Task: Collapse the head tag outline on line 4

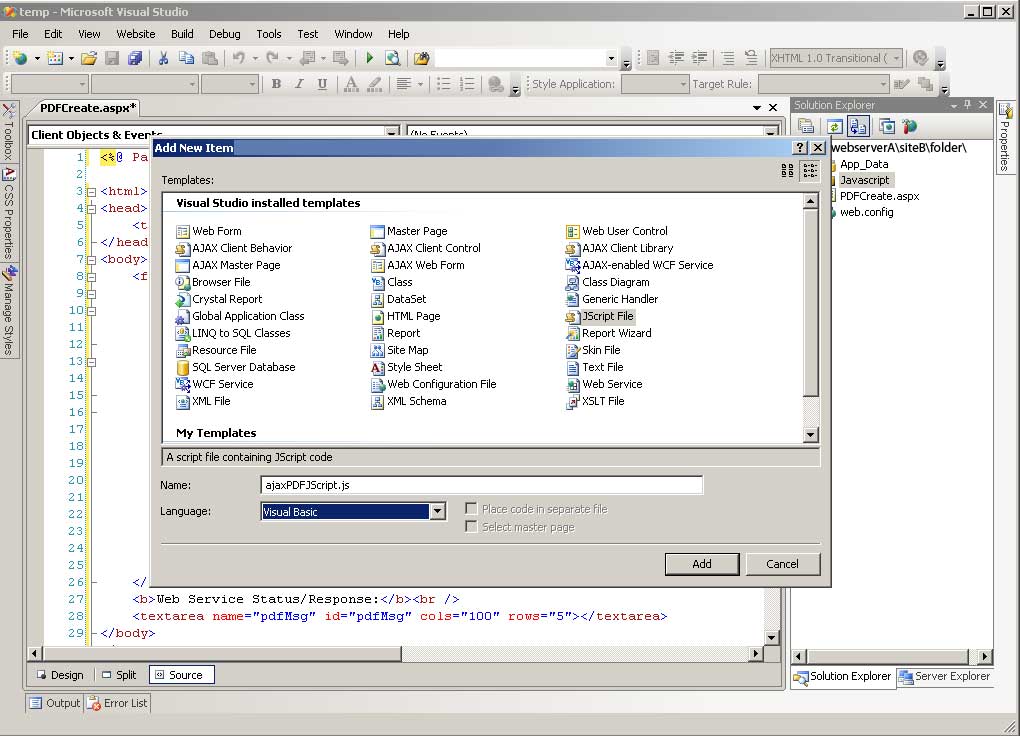Action: click(92, 209)
